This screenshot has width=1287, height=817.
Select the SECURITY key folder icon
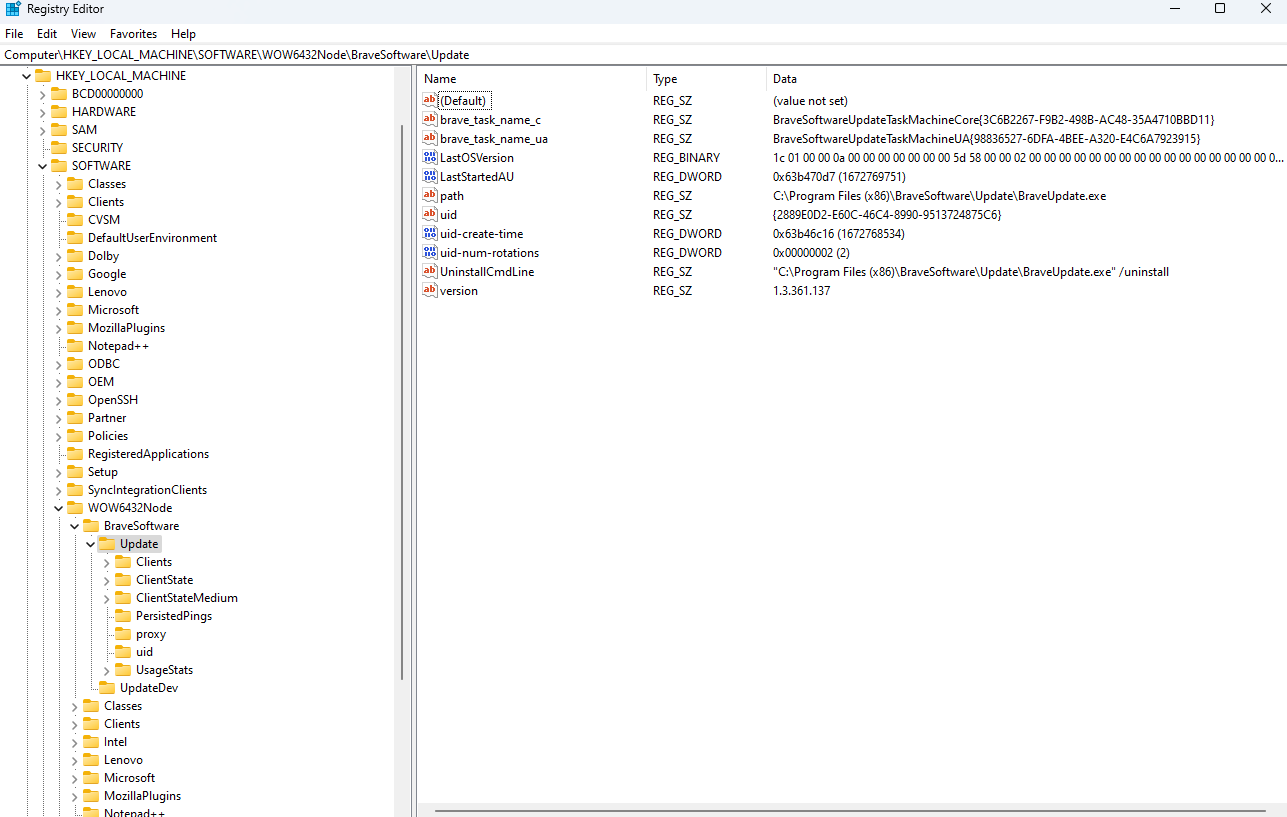pos(59,148)
